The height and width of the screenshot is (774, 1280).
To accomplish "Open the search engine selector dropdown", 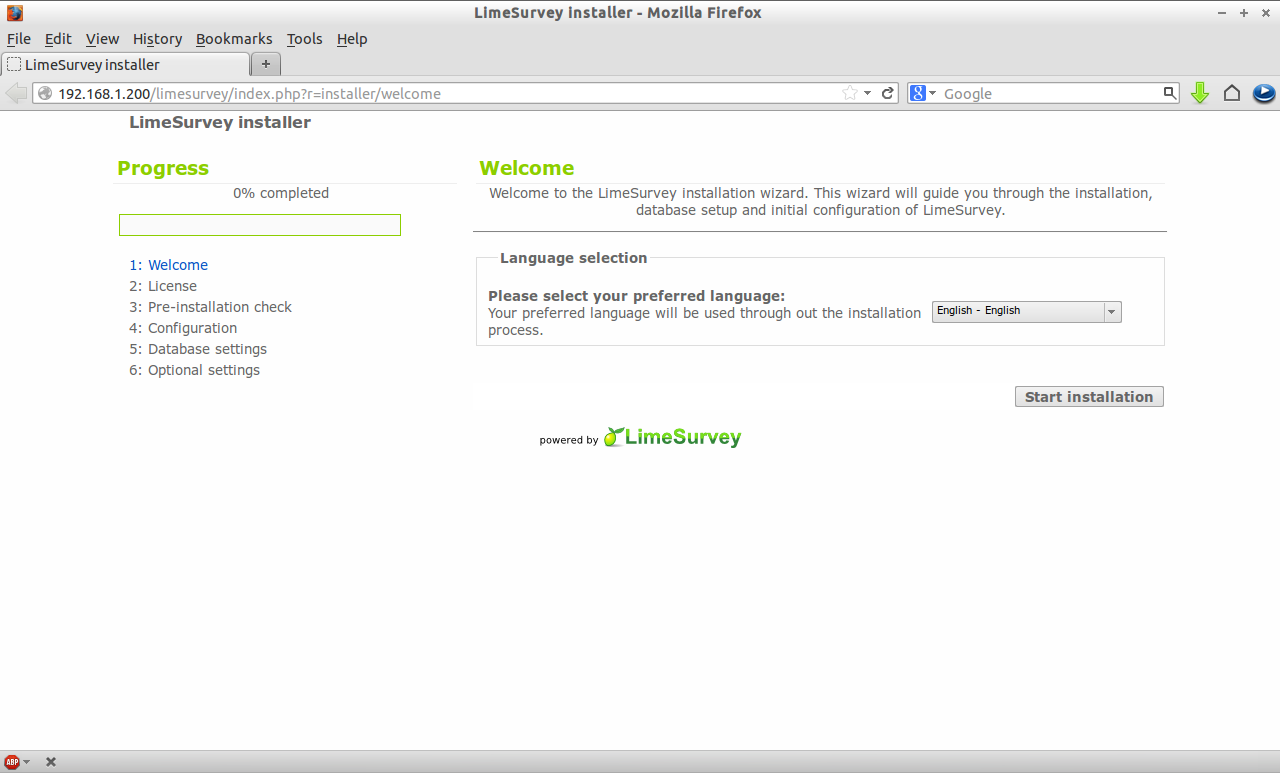I will 932,93.
